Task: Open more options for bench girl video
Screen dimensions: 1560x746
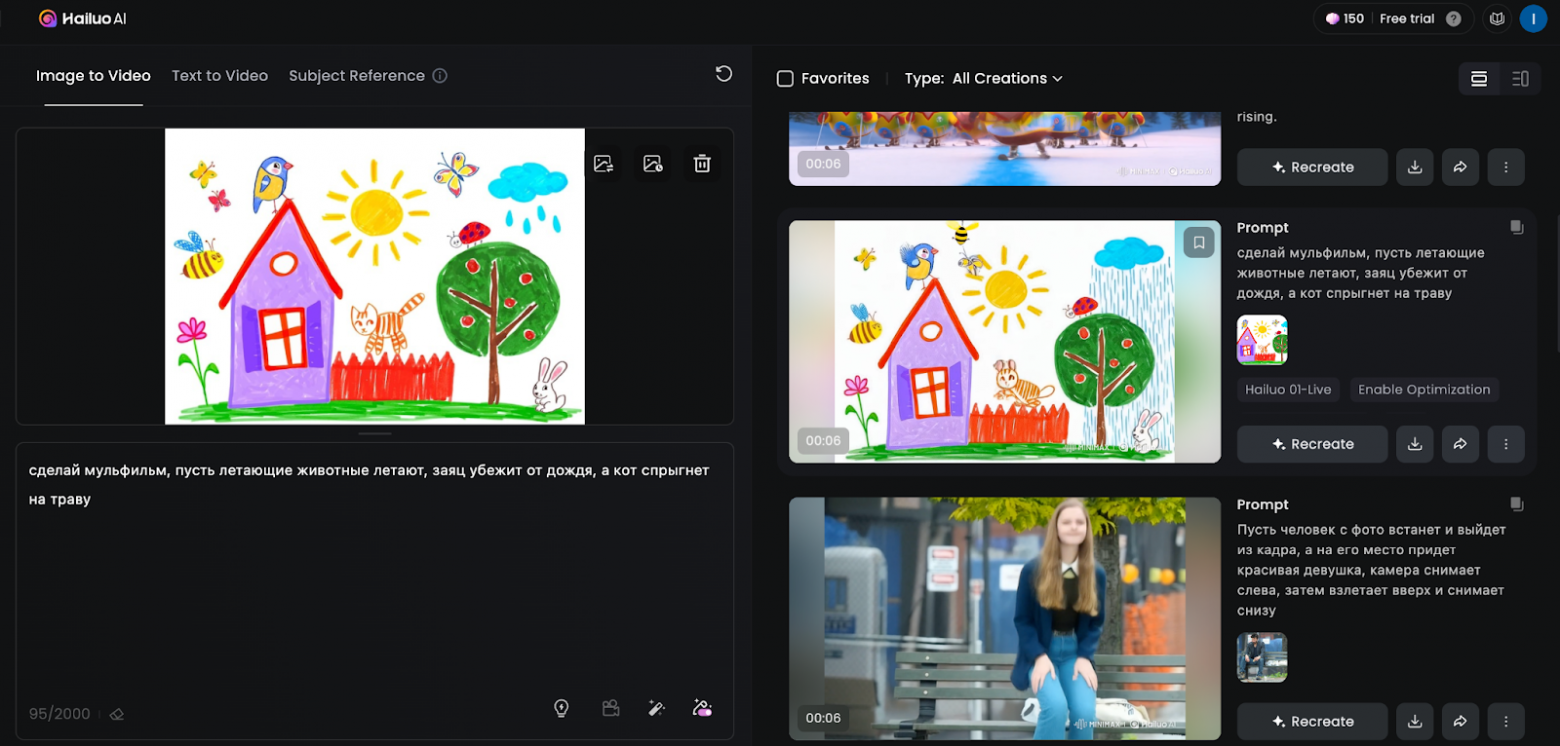Action: pos(1506,721)
